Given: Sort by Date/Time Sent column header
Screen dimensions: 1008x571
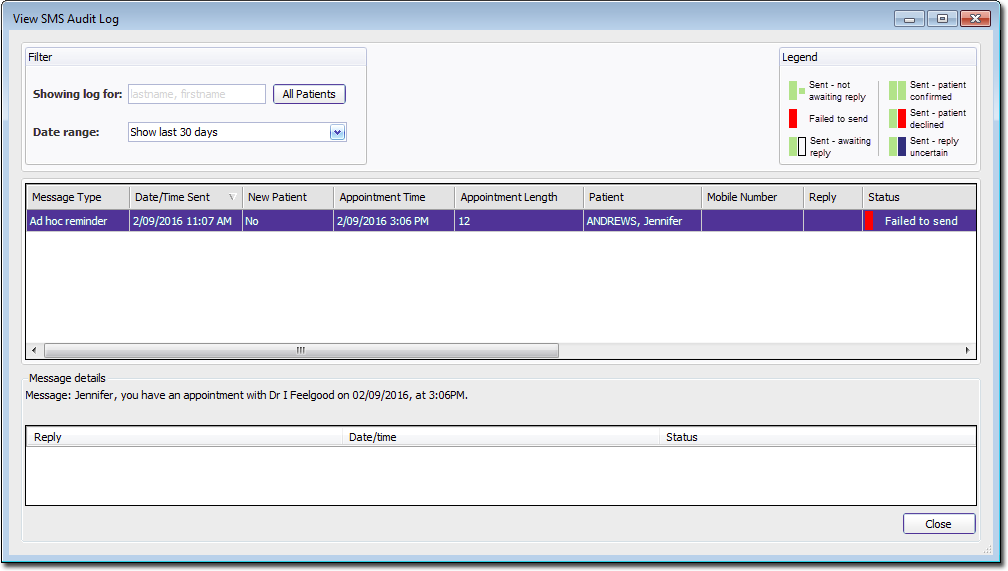Looking at the screenshot, I should coord(185,197).
